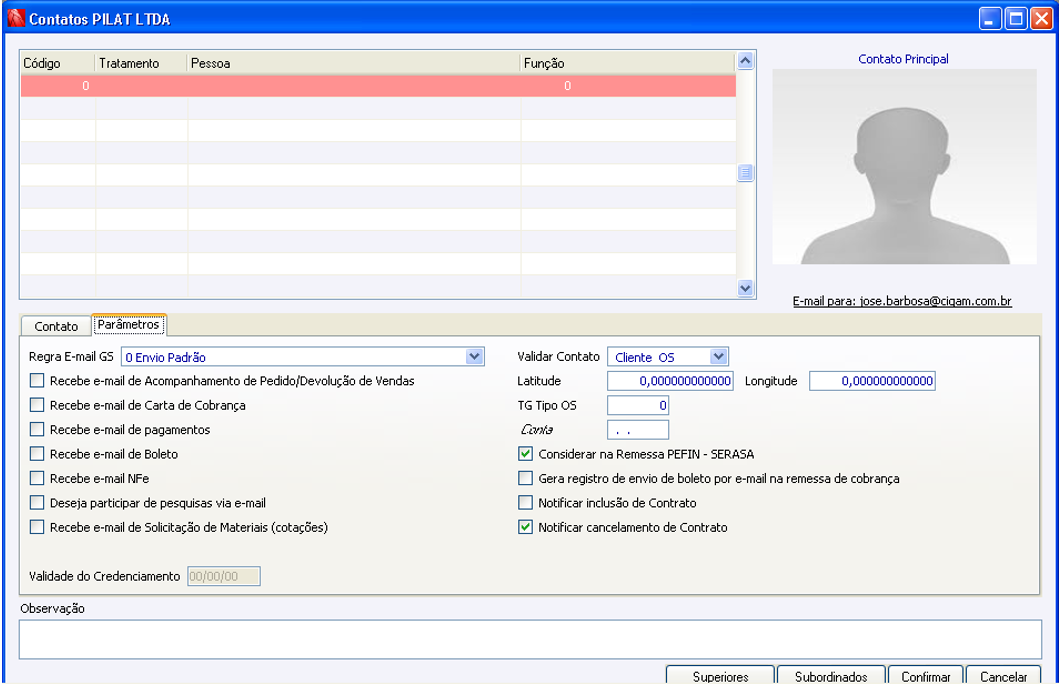Click the Código column header

coord(57,63)
